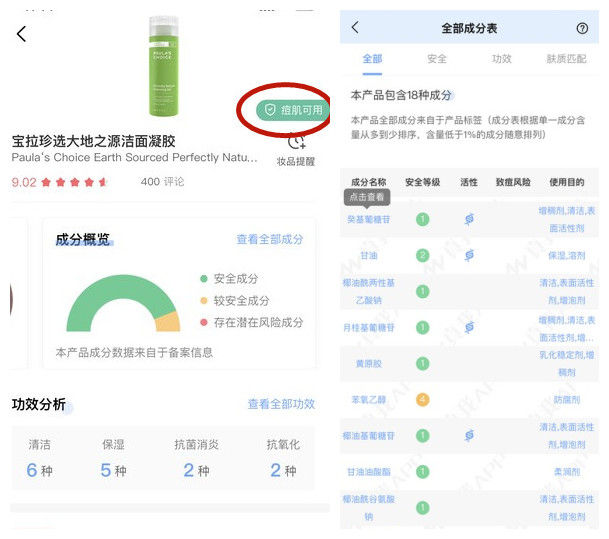Tap the orange segment of ingredient chart

(168, 322)
